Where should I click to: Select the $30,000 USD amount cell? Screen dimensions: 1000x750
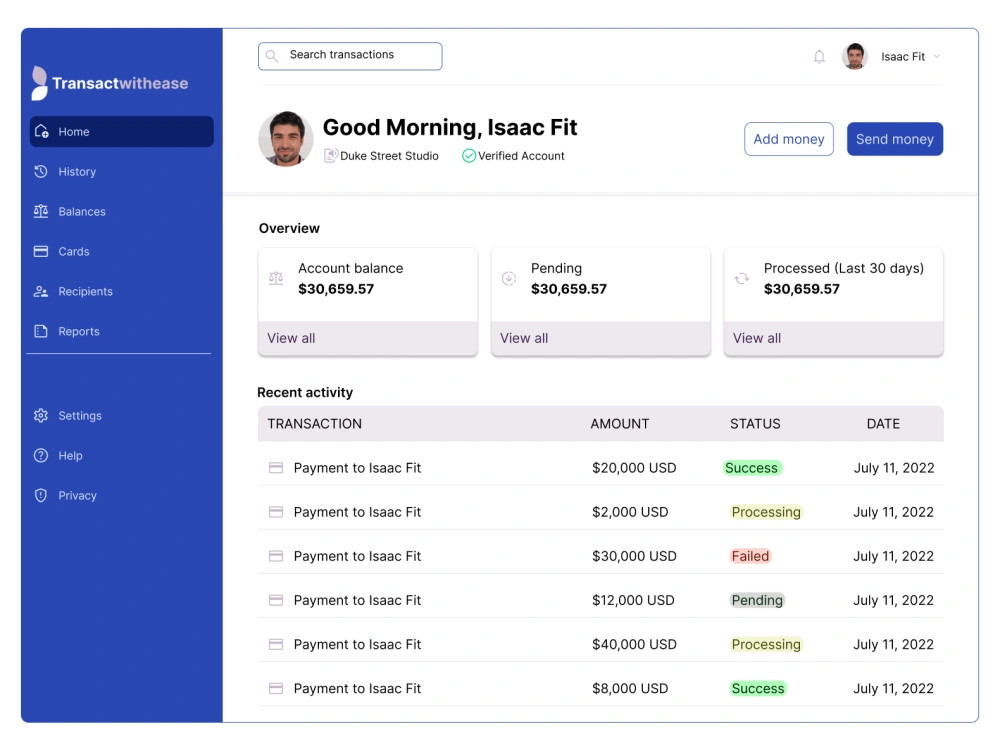(x=634, y=556)
